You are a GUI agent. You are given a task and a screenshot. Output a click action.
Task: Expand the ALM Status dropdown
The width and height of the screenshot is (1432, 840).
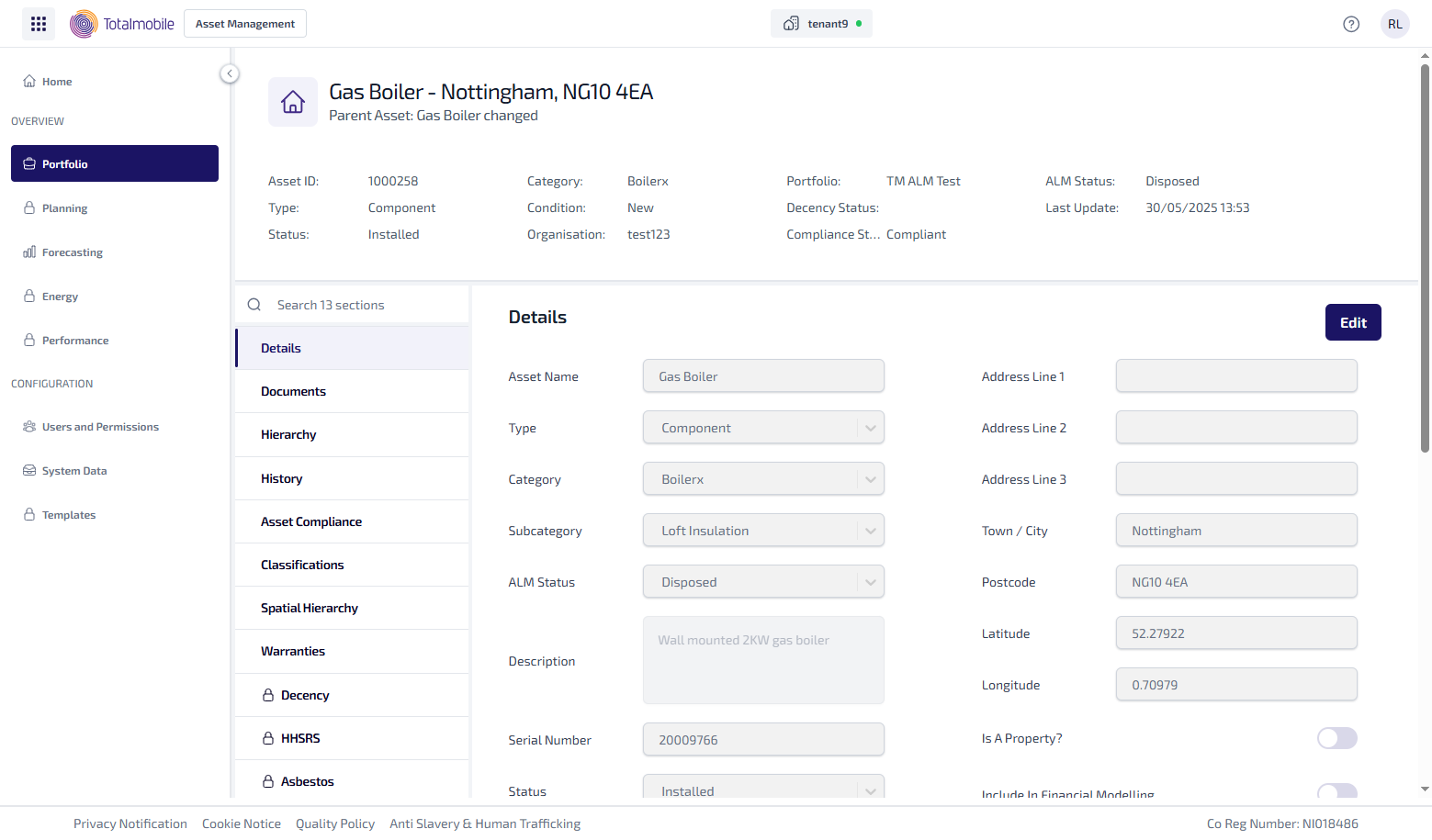[x=870, y=582]
